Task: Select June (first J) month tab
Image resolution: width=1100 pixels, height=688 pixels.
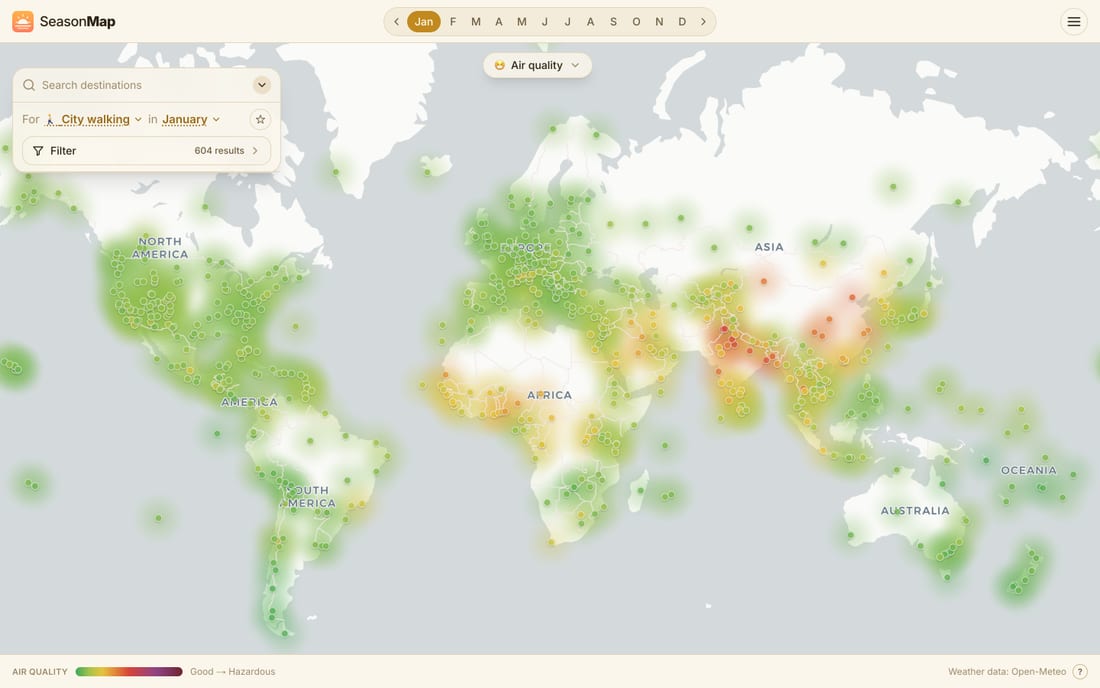Action: tap(544, 22)
